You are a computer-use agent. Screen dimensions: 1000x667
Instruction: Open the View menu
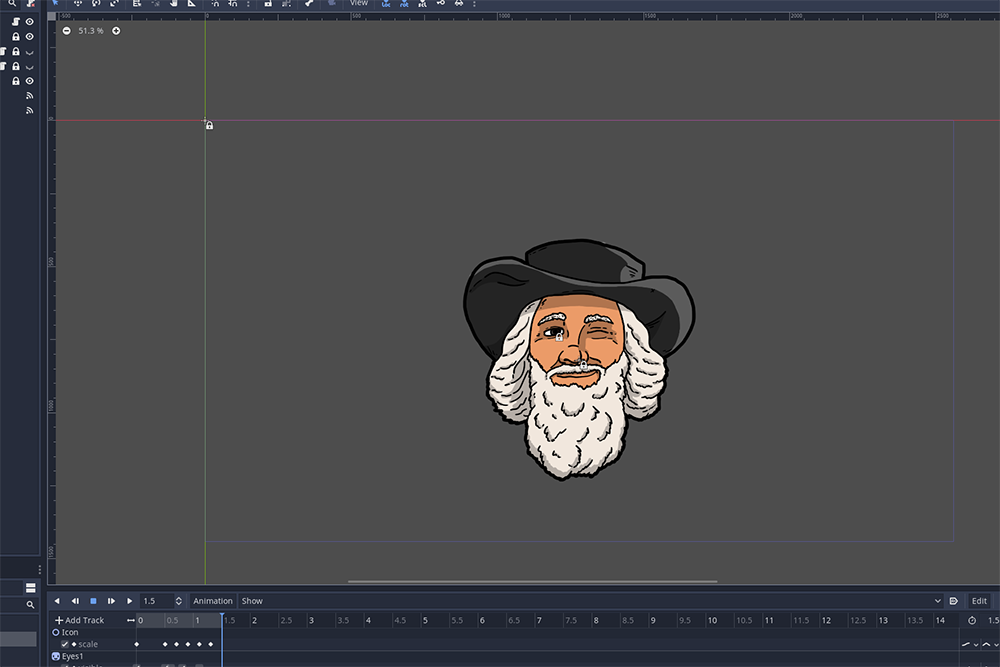pyautogui.click(x=359, y=3)
